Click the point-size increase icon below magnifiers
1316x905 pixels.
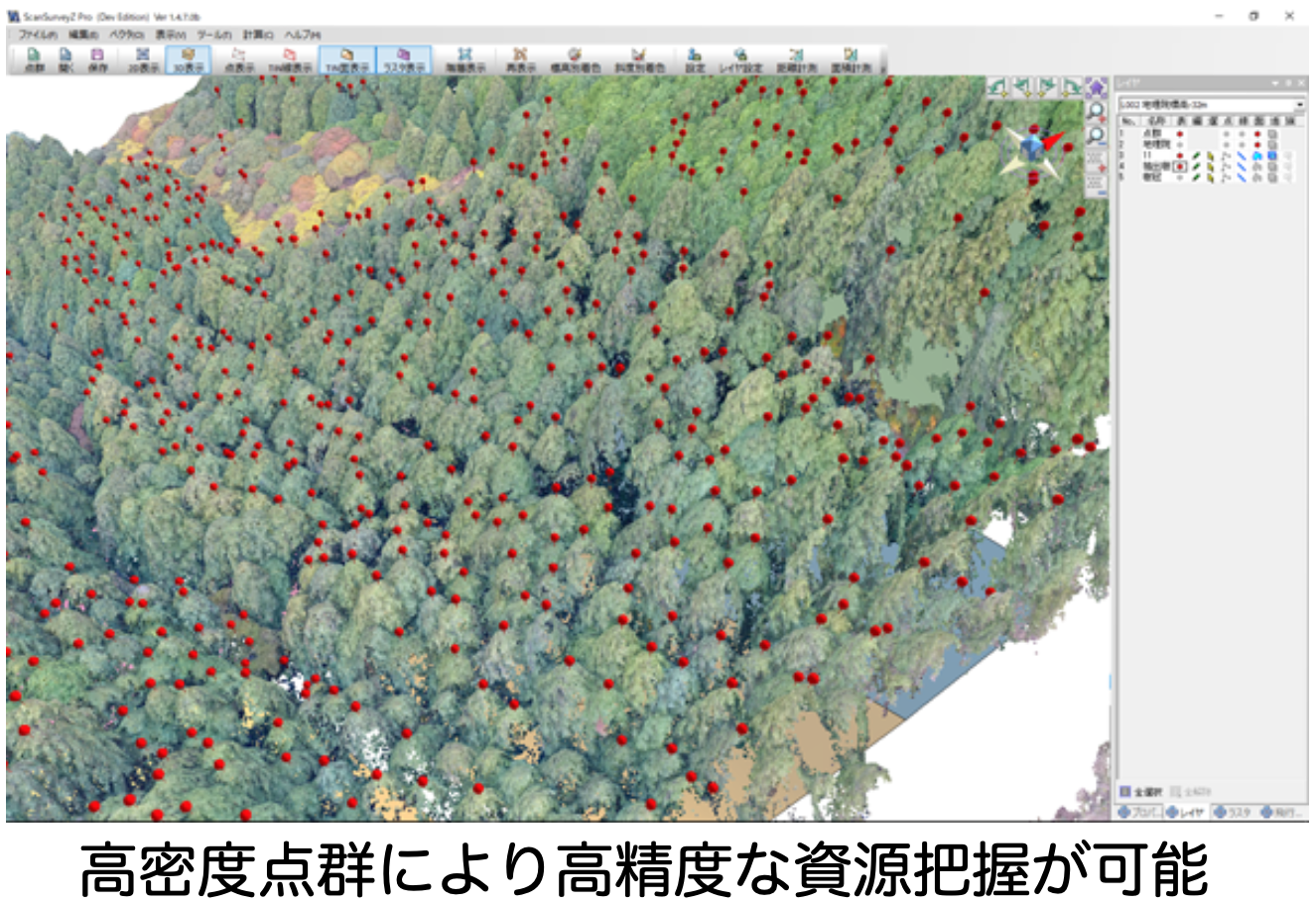tap(1097, 162)
